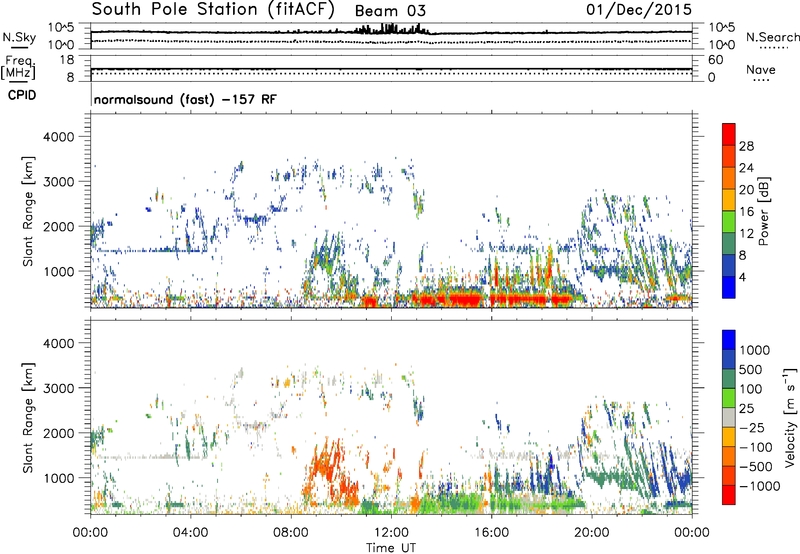Click the red top segment of Power color bar
This screenshot has width=800, height=554.
(x=729, y=135)
